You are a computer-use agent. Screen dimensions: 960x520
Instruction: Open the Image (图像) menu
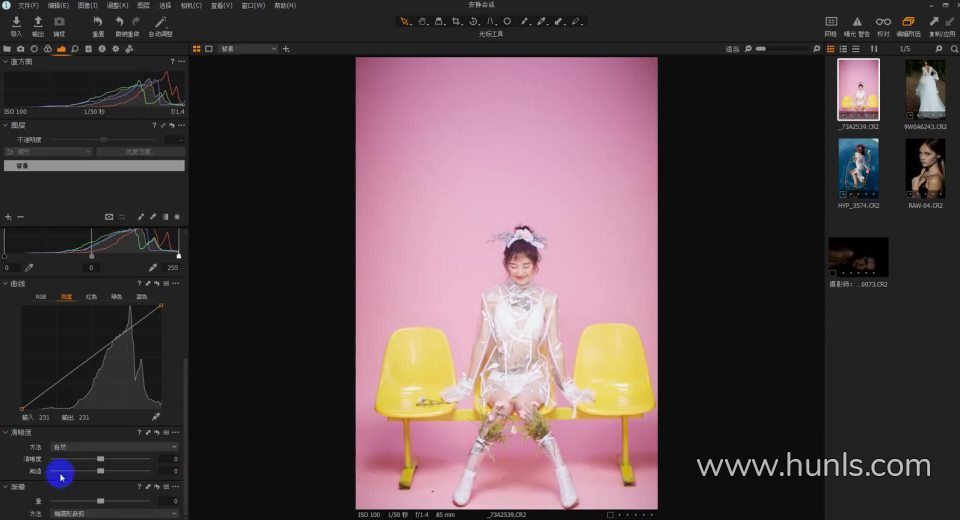tap(88, 5)
